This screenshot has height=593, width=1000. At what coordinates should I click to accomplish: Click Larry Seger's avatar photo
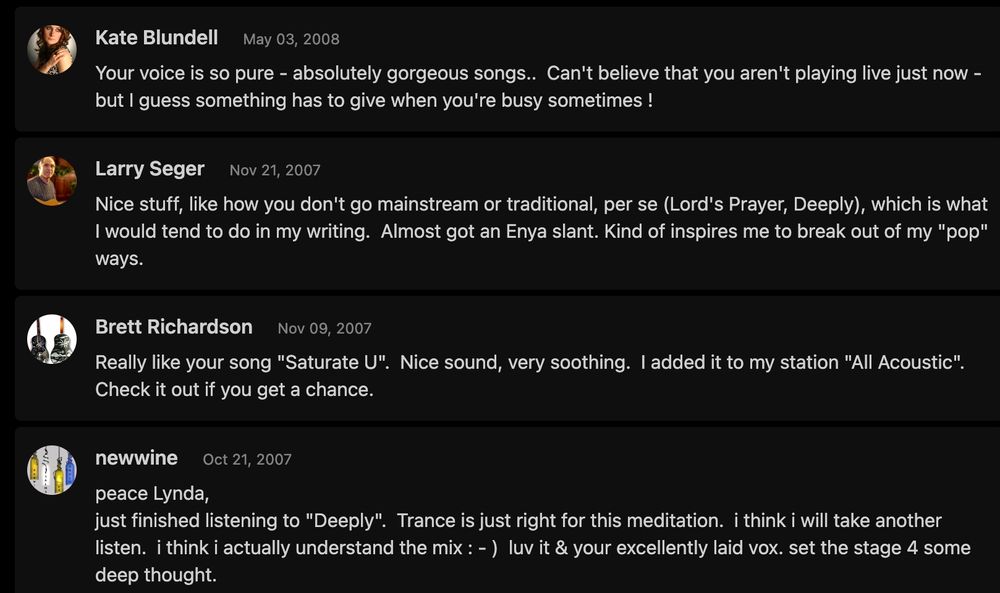(x=52, y=181)
